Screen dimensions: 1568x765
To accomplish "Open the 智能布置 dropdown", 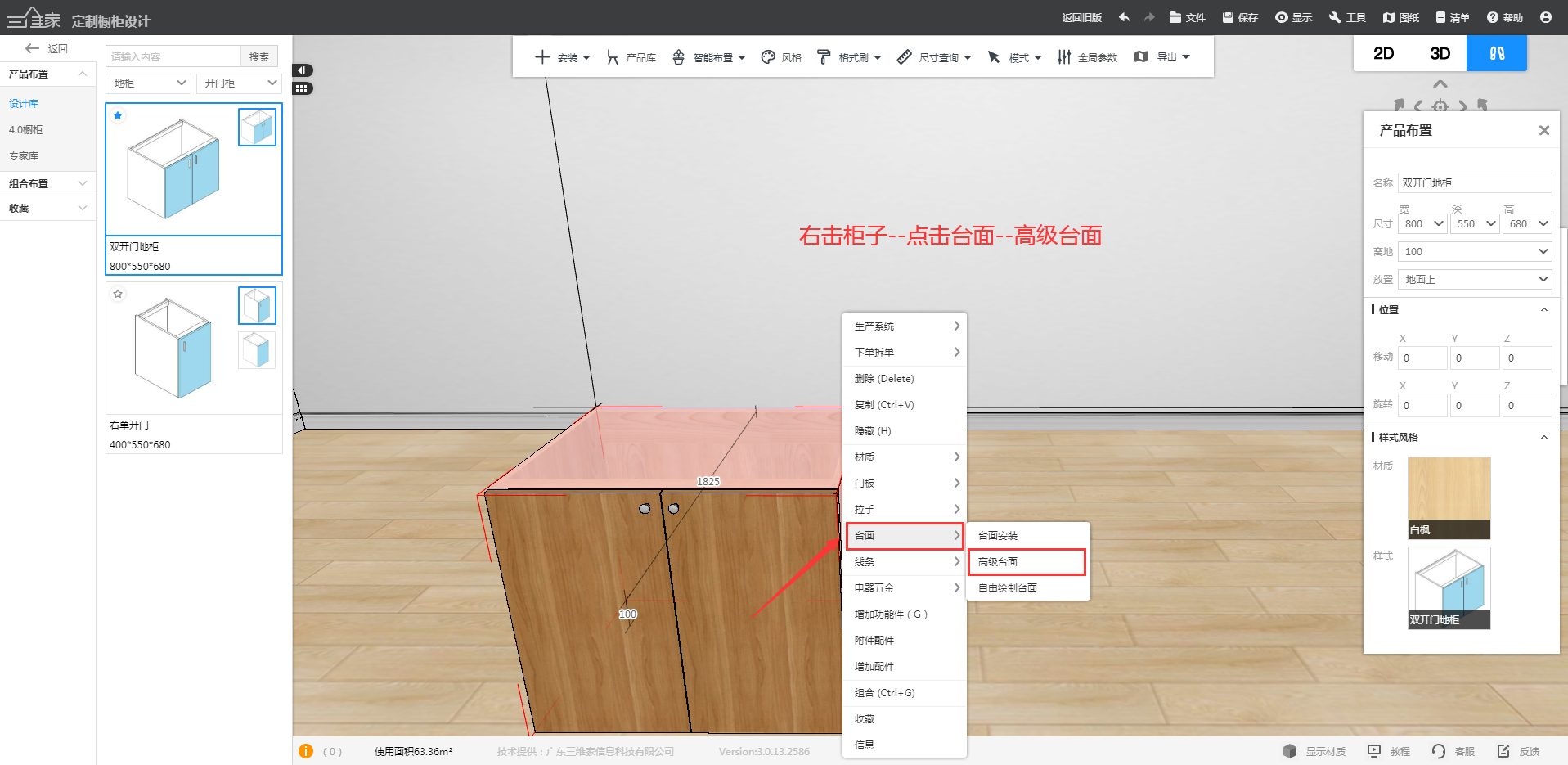I will pyautogui.click(x=708, y=57).
